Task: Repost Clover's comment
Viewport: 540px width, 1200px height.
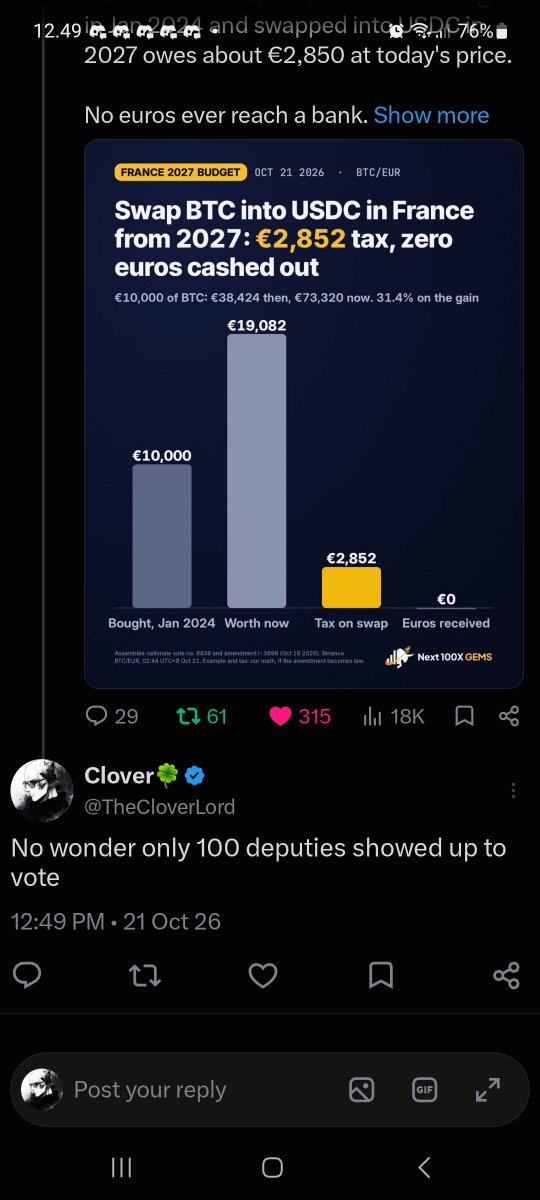Action: (145, 975)
